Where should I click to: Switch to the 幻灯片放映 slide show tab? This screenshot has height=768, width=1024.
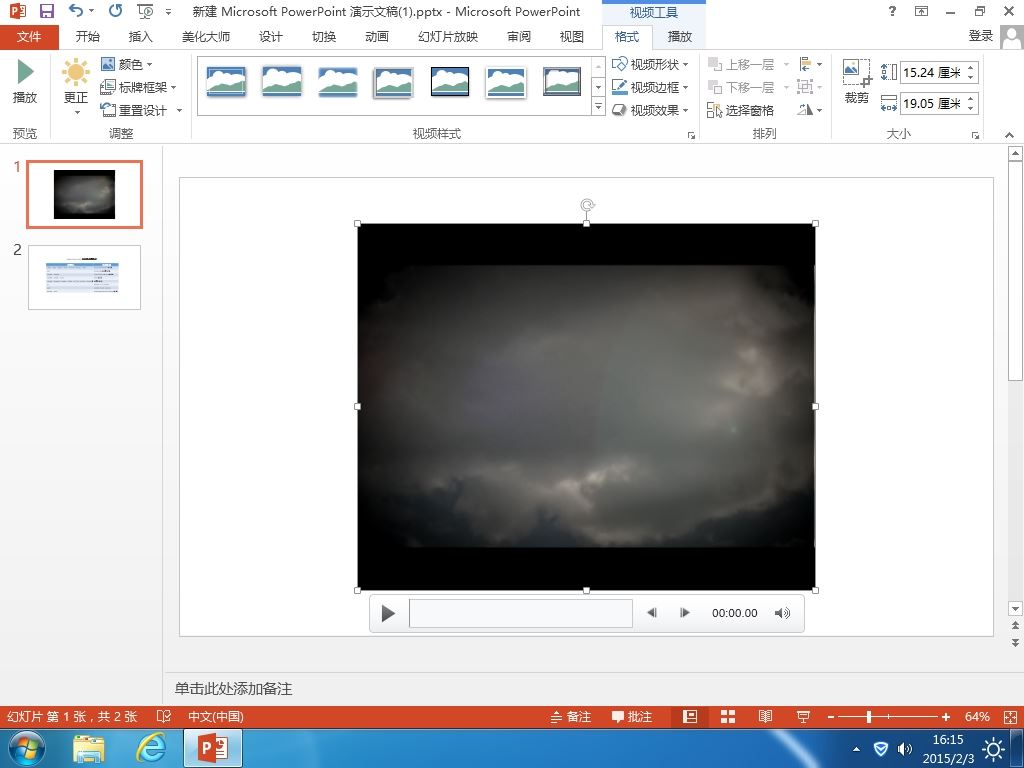coord(448,37)
